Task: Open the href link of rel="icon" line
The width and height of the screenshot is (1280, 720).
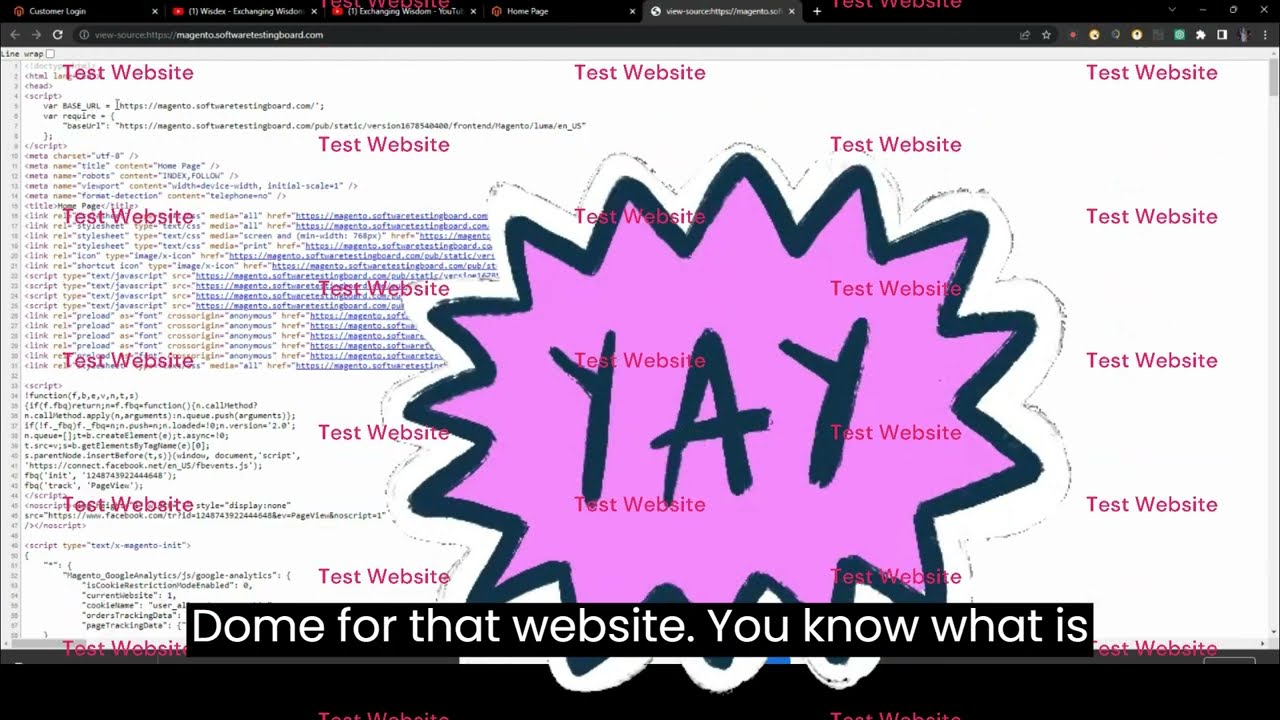Action: (362, 256)
